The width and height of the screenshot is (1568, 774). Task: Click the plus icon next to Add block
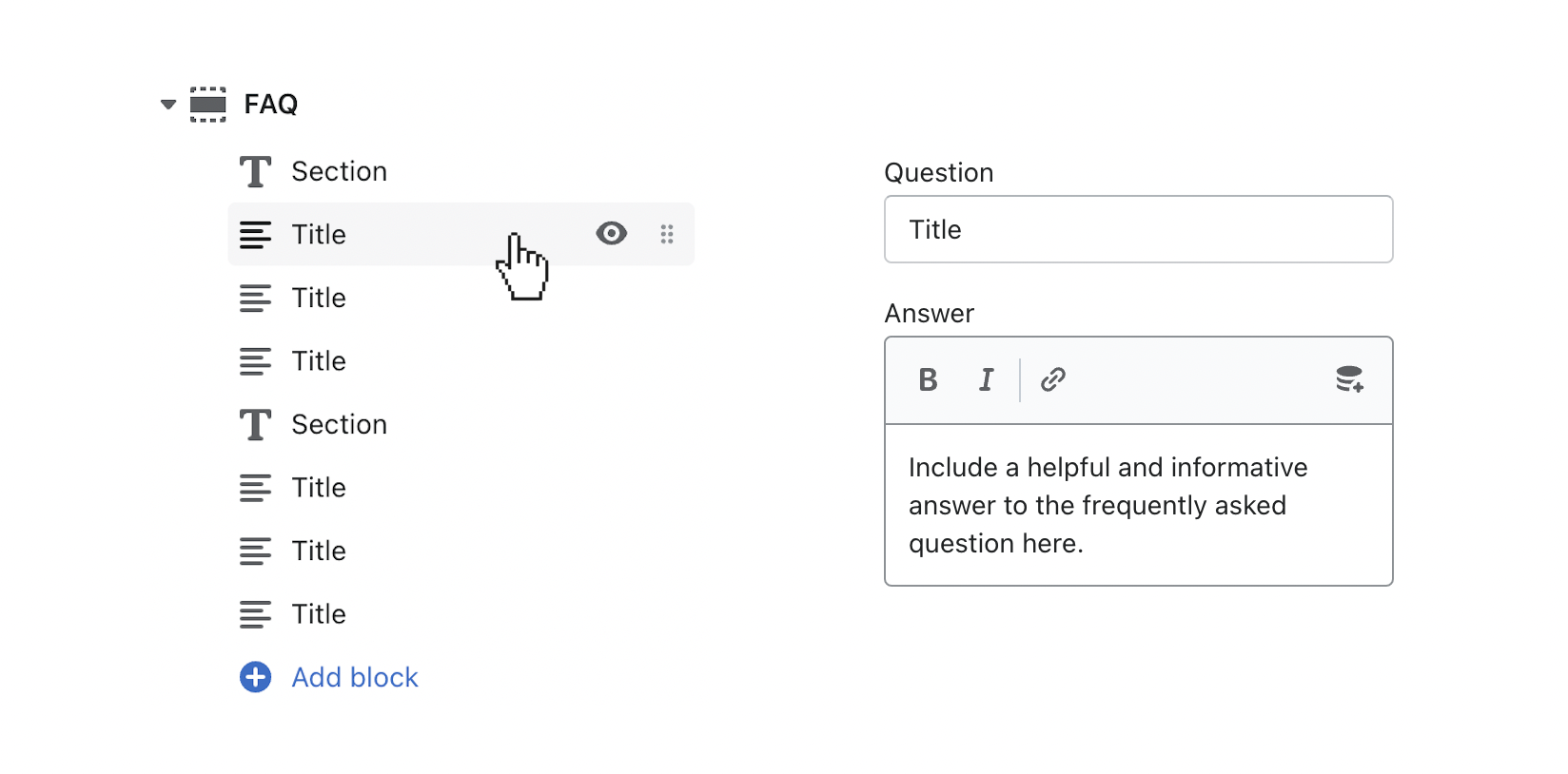(254, 677)
